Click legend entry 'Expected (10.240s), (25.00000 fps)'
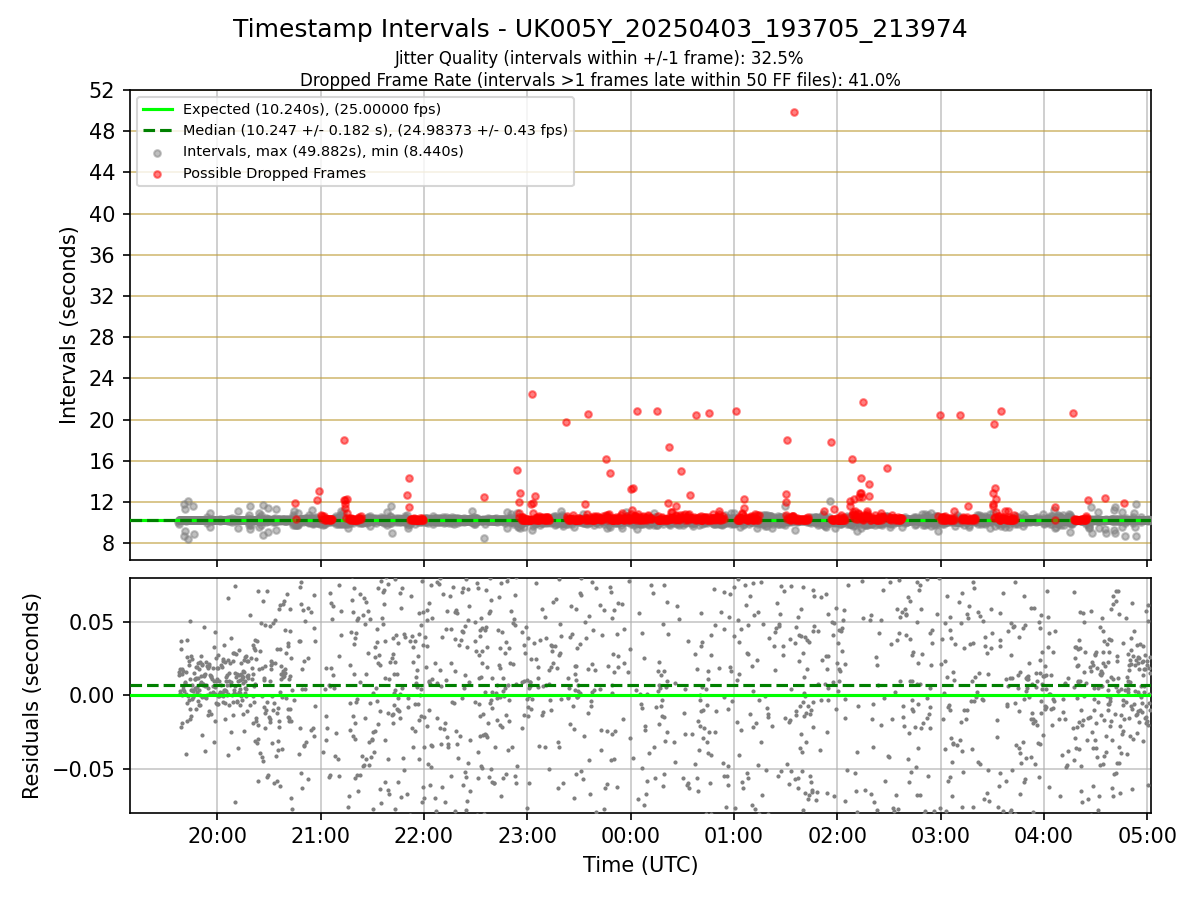This screenshot has height=900, width=1200. (x=312, y=109)
